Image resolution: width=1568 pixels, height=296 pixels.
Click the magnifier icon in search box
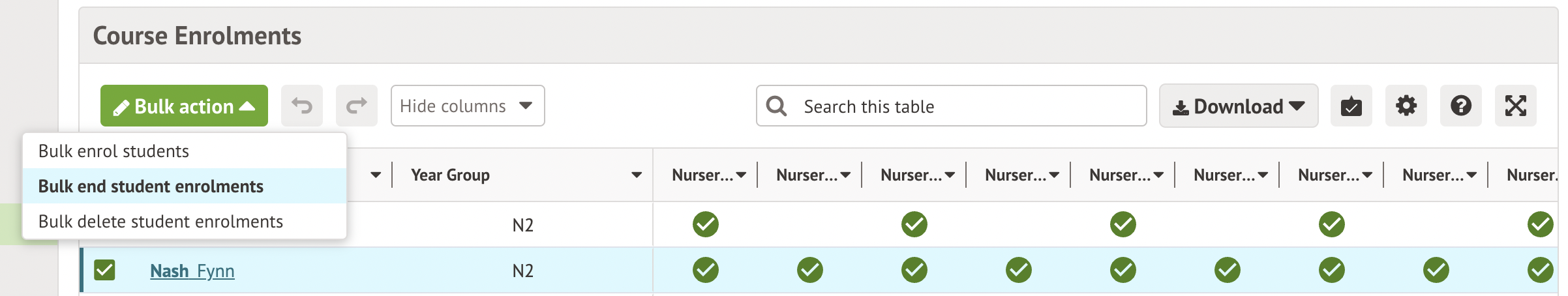pos(776,106)
